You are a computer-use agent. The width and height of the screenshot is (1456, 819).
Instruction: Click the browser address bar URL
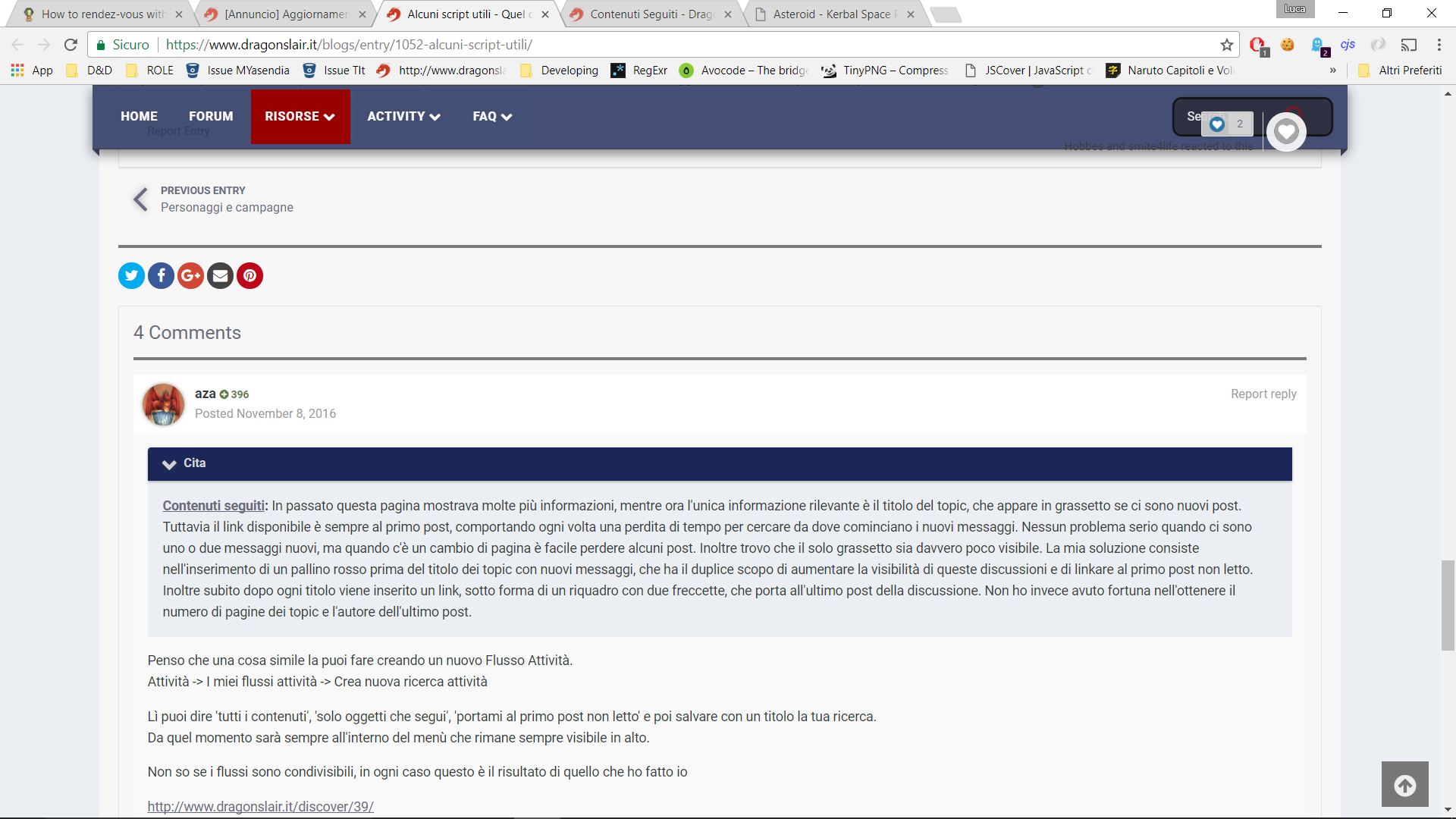tap(349, 45)
